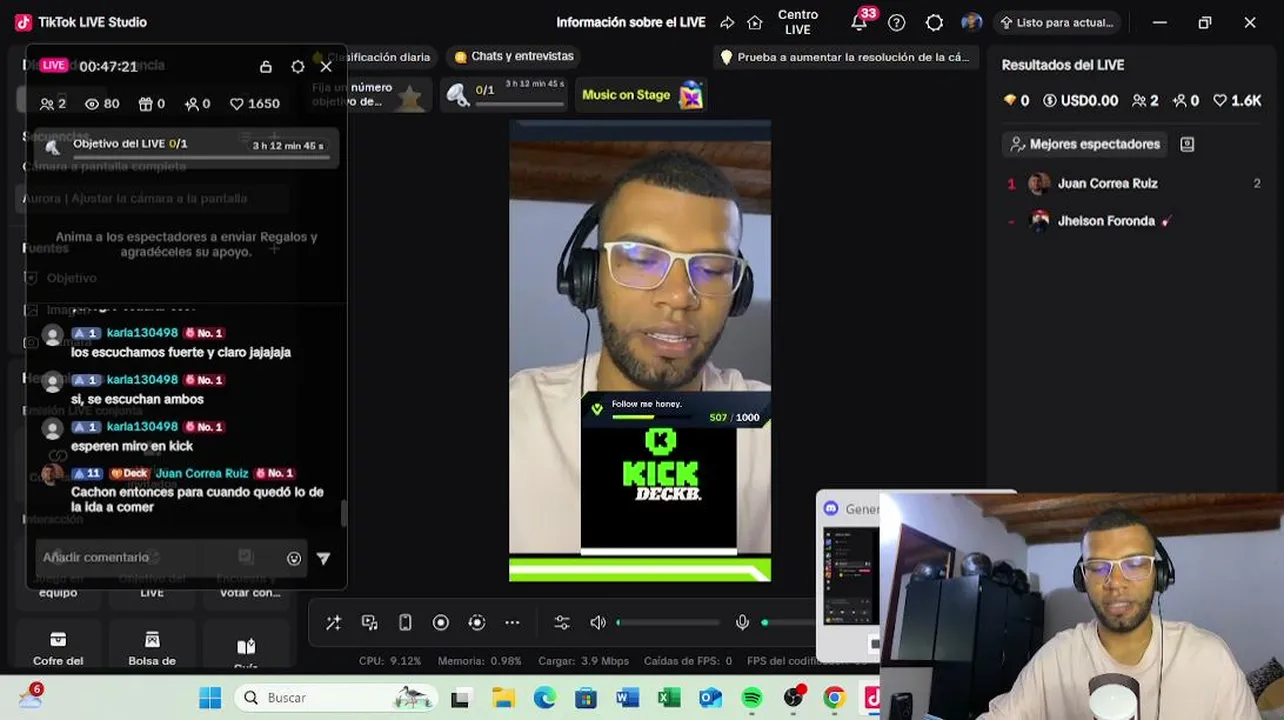Image resolution: width=1284 pixels, height=720 pixels.
Task: Click the media music icon in control bar
Action: coord(369,623)
